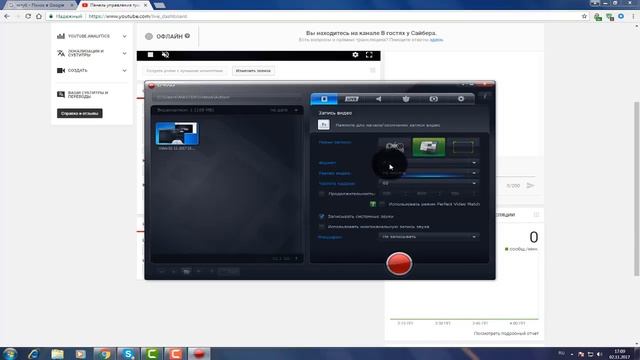
Task: Open the audio recording tab in Action
Action: click(x=379, y=99)
